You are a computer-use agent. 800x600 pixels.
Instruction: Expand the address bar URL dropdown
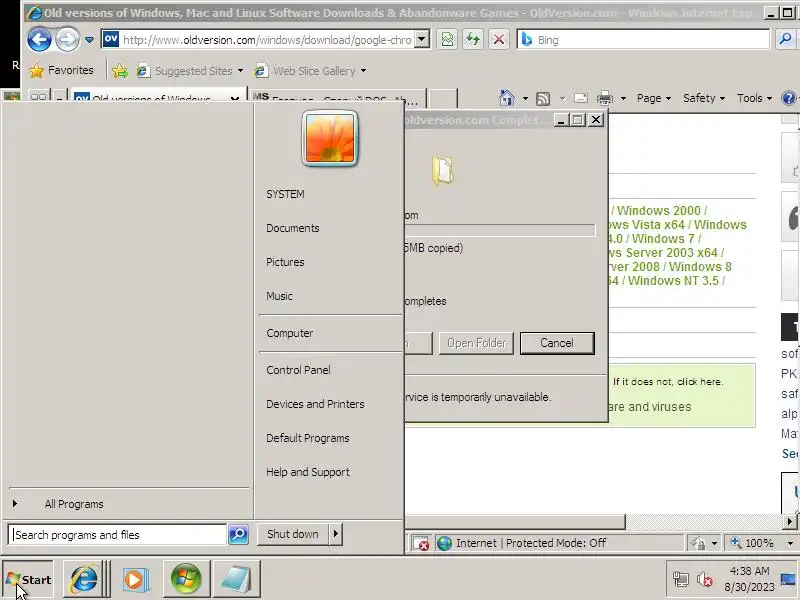[422, 39]
